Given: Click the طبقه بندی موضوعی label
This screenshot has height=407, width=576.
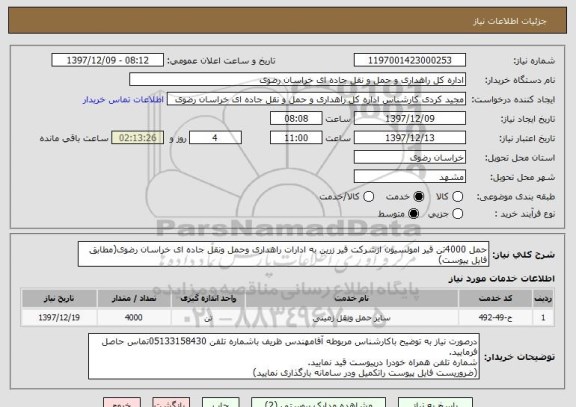Looking at the screenshot, I should point(516,197).
